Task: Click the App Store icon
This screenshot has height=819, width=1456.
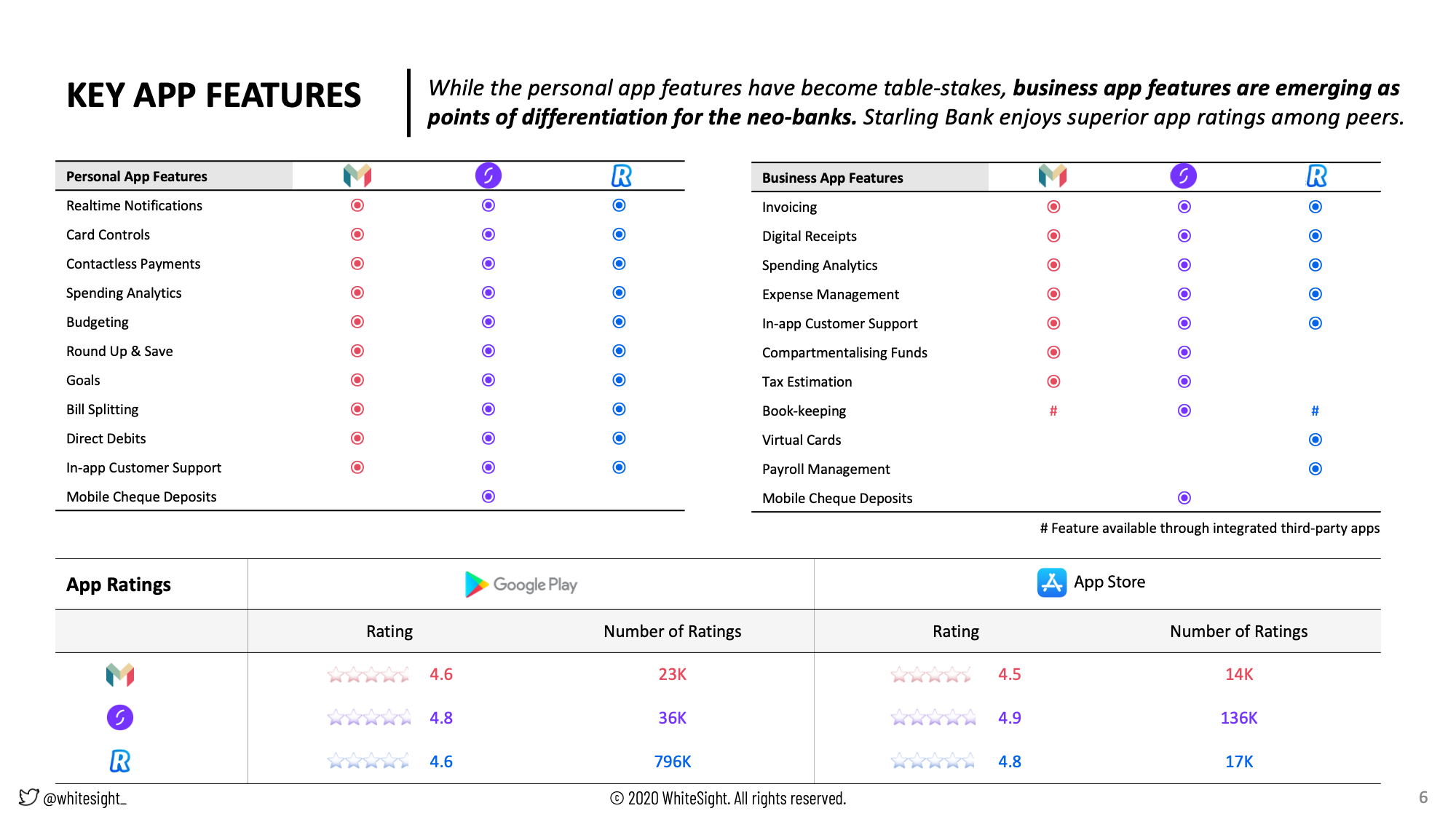Action: click(1051, 582)
